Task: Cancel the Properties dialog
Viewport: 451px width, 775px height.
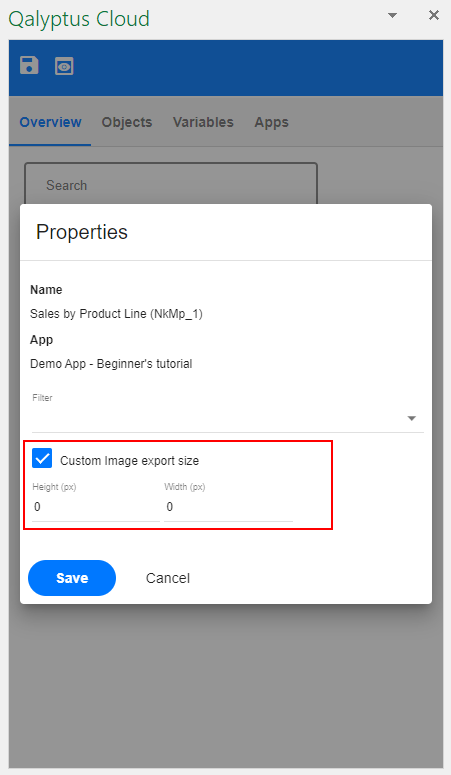Action: pos(168,578)
